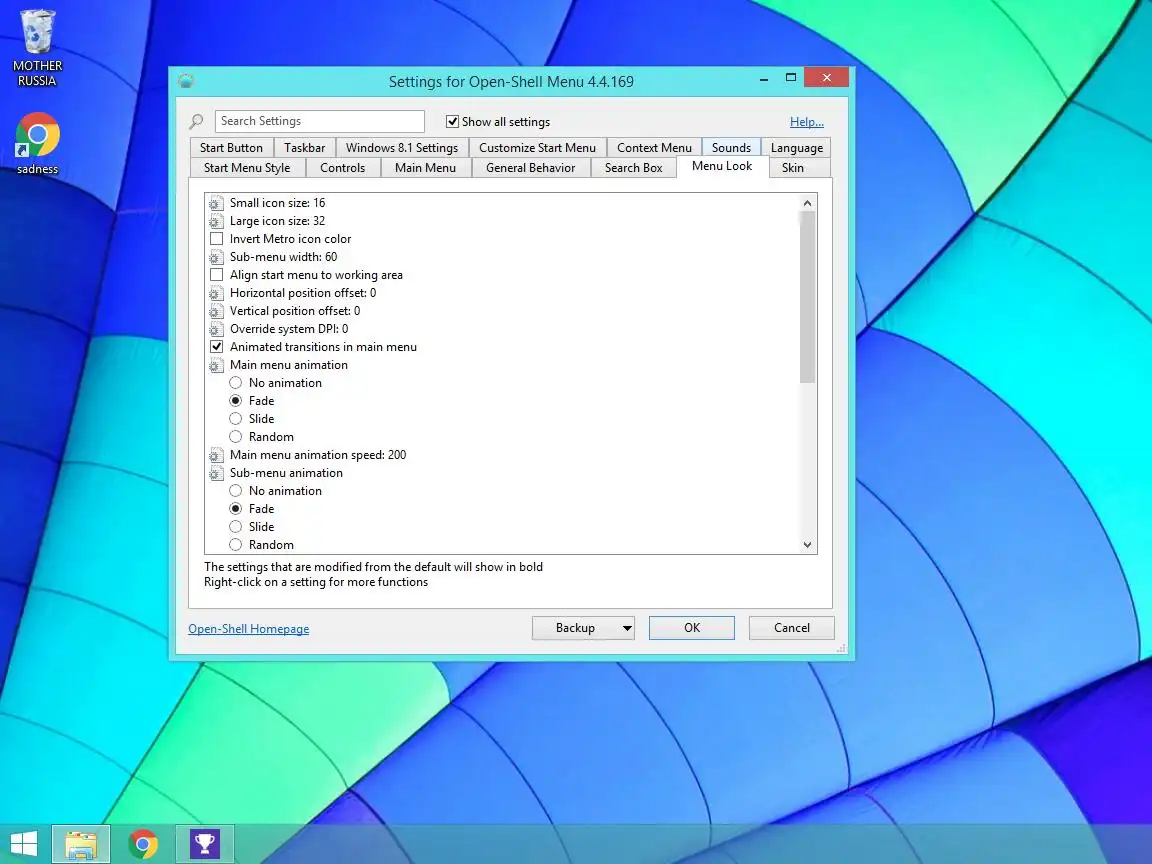
Task: Switch to the Start Button tab
Action: [231, 148]
